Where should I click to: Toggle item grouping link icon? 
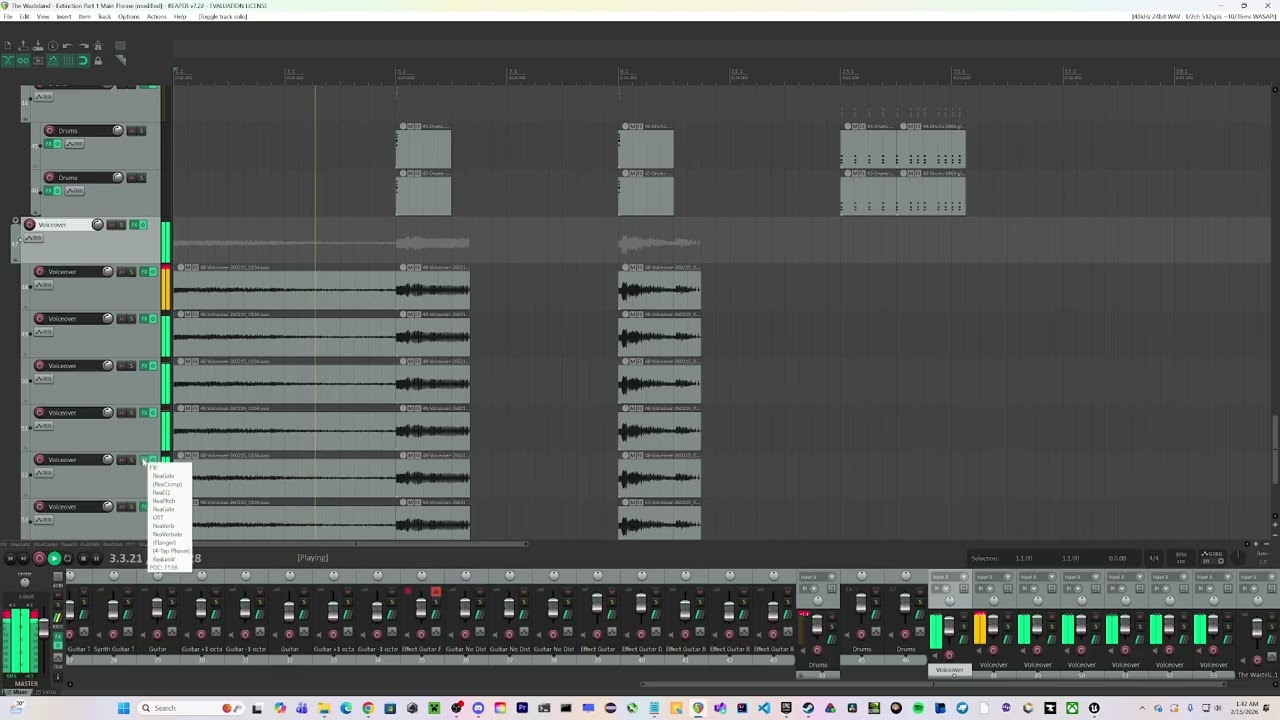pyautogui.click(x=23, y=61)
